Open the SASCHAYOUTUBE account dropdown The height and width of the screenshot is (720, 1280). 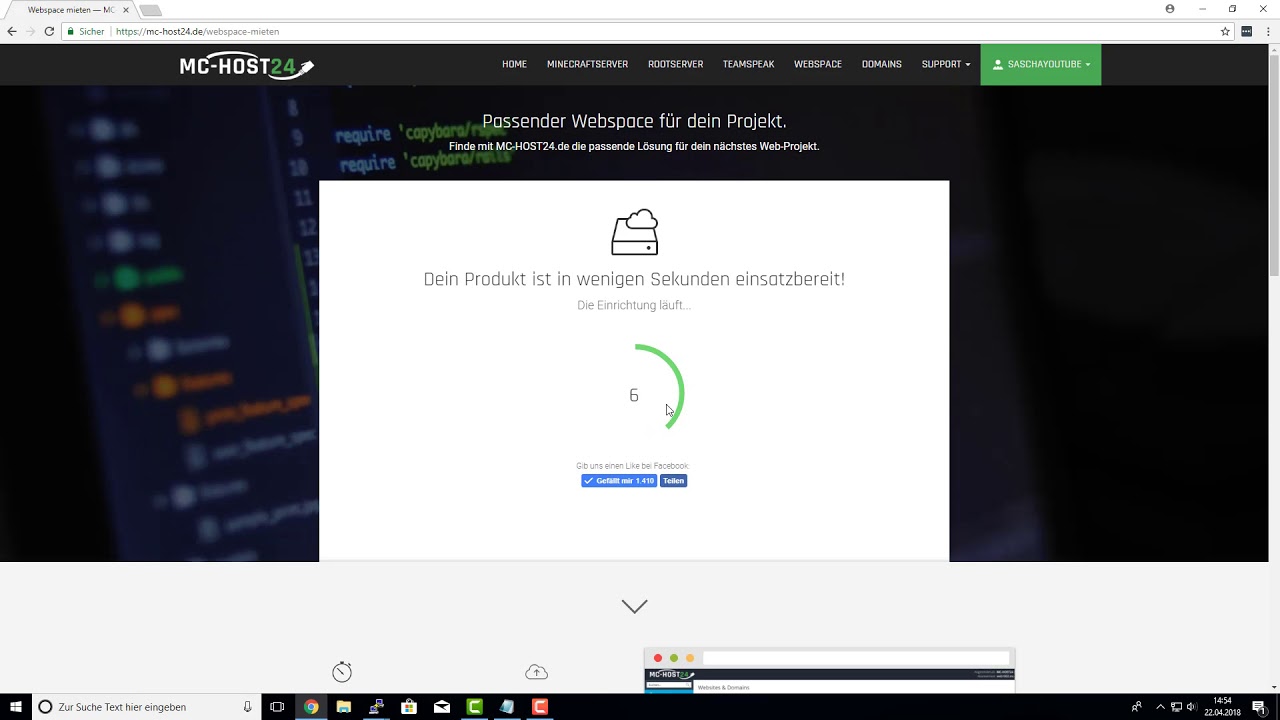point(1040,64)
